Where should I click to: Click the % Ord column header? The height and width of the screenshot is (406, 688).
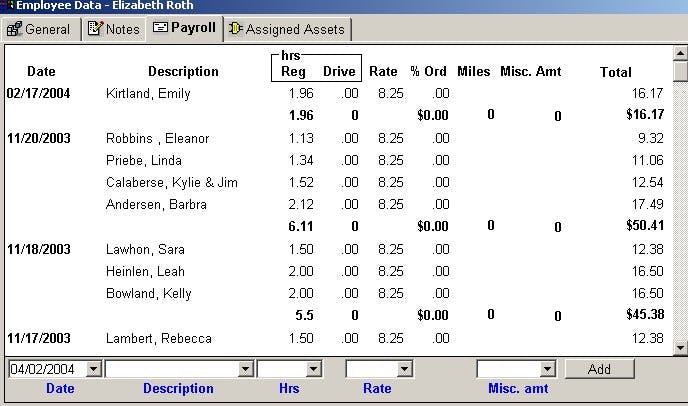coord(429,72)
